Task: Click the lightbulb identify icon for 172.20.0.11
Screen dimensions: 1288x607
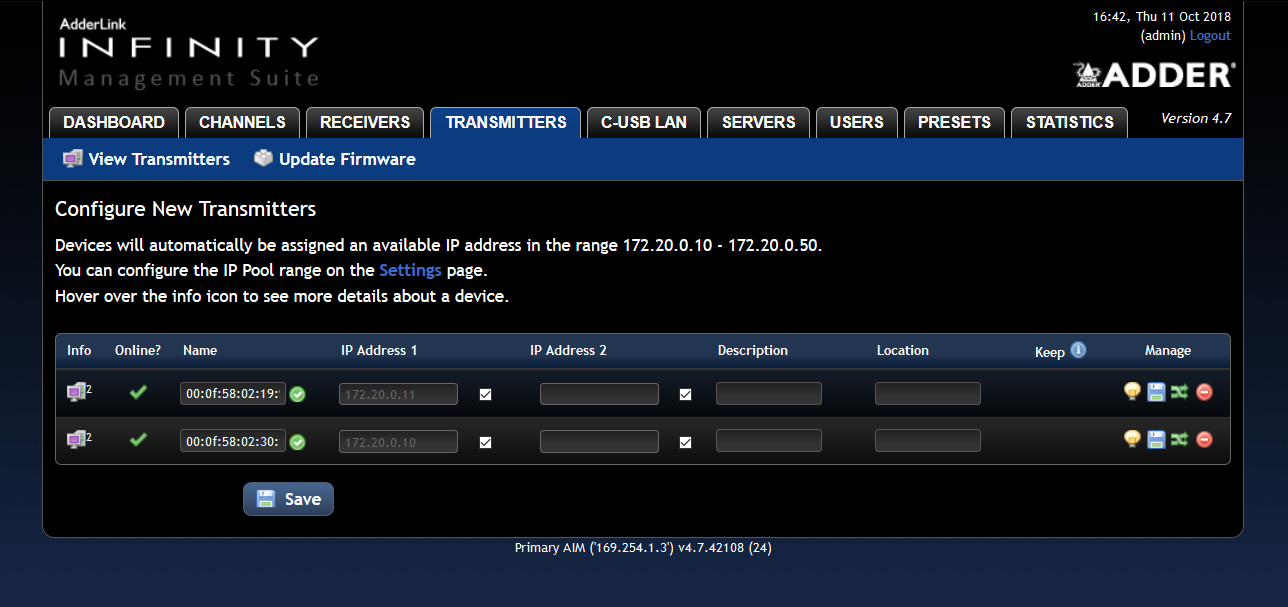Action: tap(1132, 392)
